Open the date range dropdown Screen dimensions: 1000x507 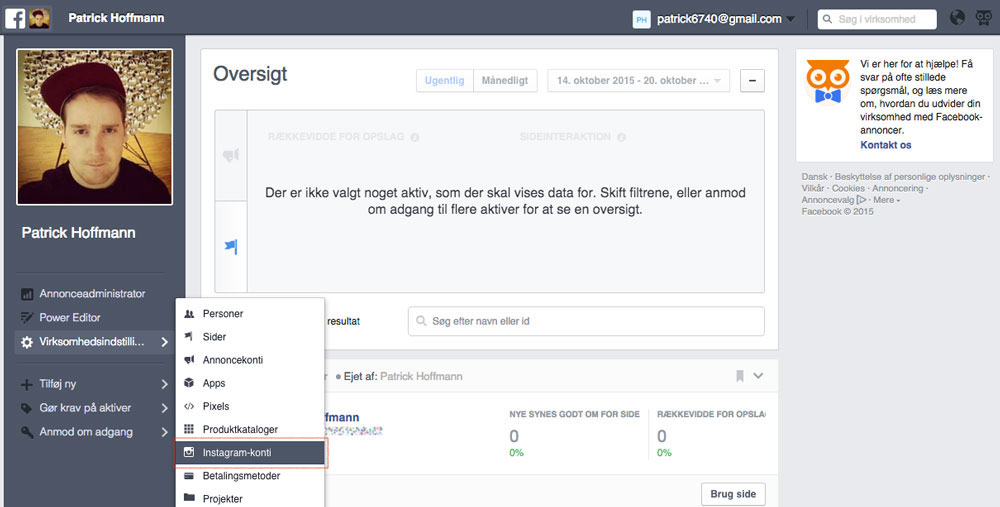coord(638,81)
